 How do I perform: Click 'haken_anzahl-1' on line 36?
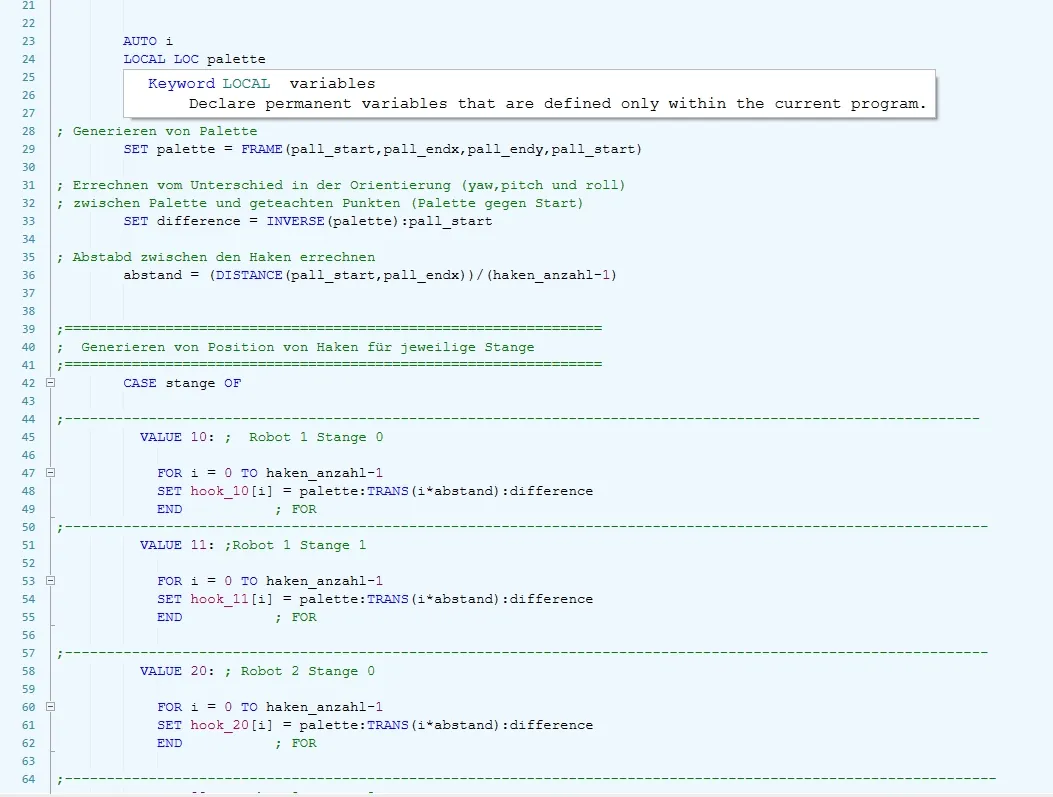[551, 275]
